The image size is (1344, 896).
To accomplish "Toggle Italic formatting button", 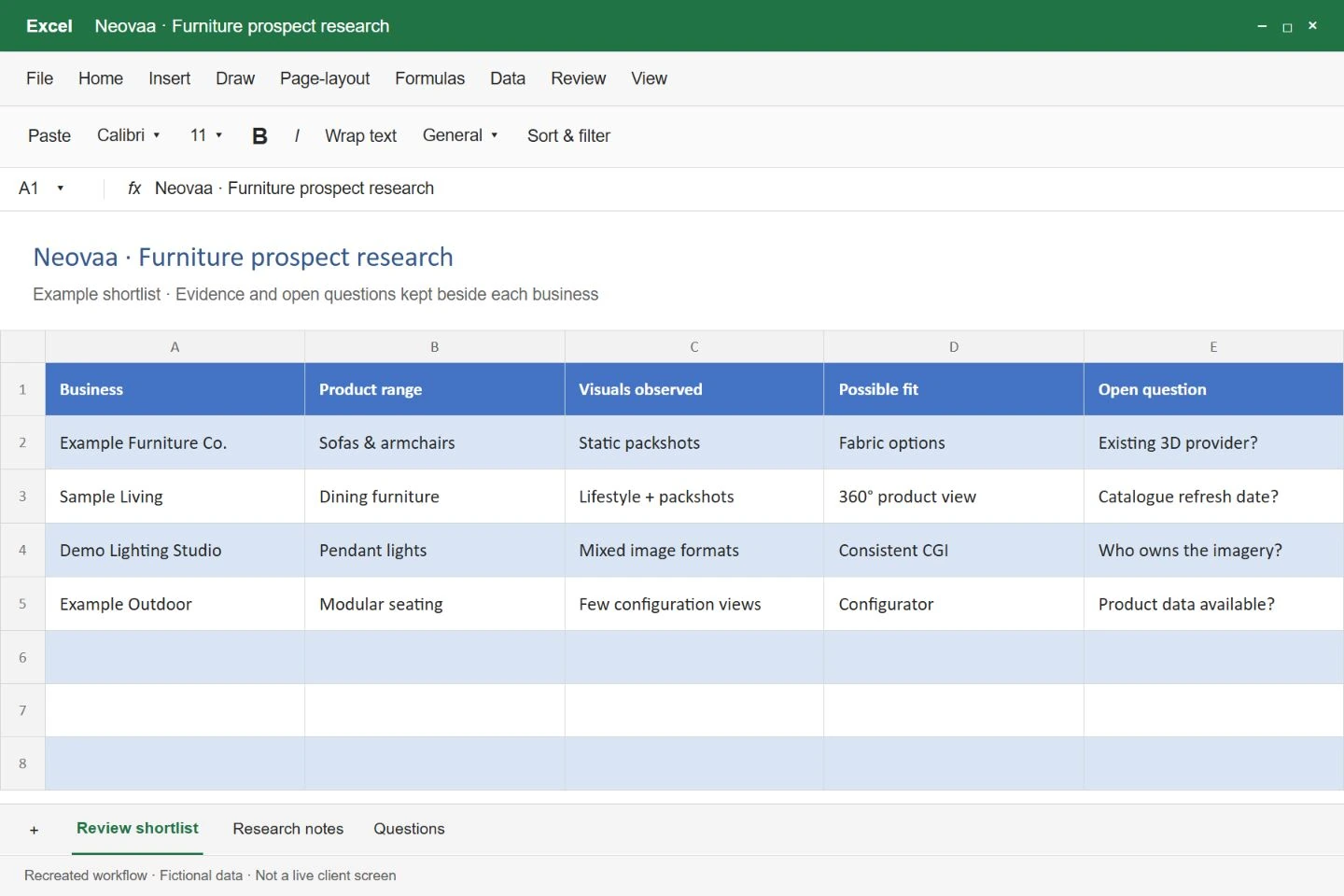I will 297,136.
